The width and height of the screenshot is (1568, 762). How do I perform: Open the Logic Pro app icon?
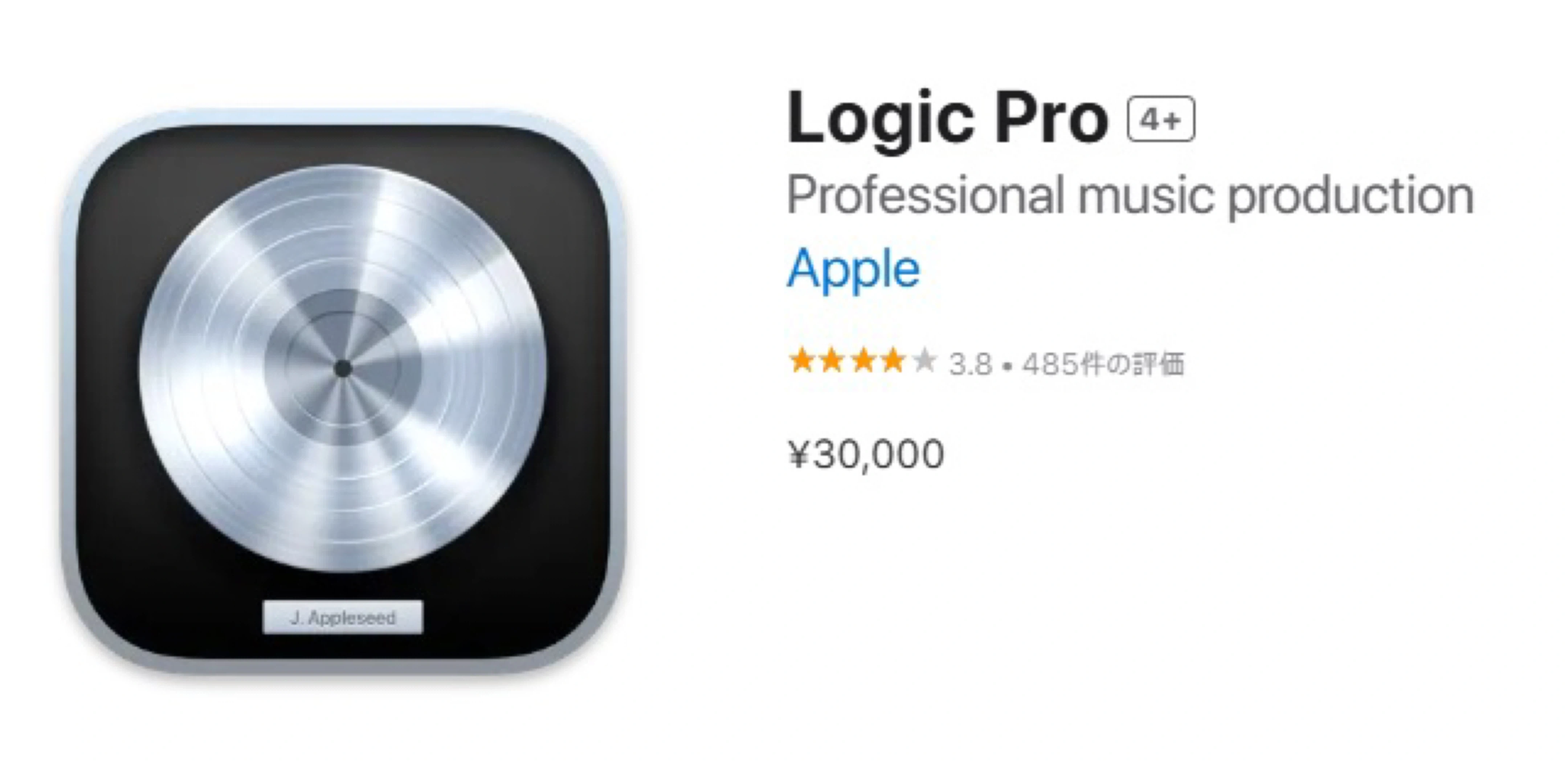(343, 392)
